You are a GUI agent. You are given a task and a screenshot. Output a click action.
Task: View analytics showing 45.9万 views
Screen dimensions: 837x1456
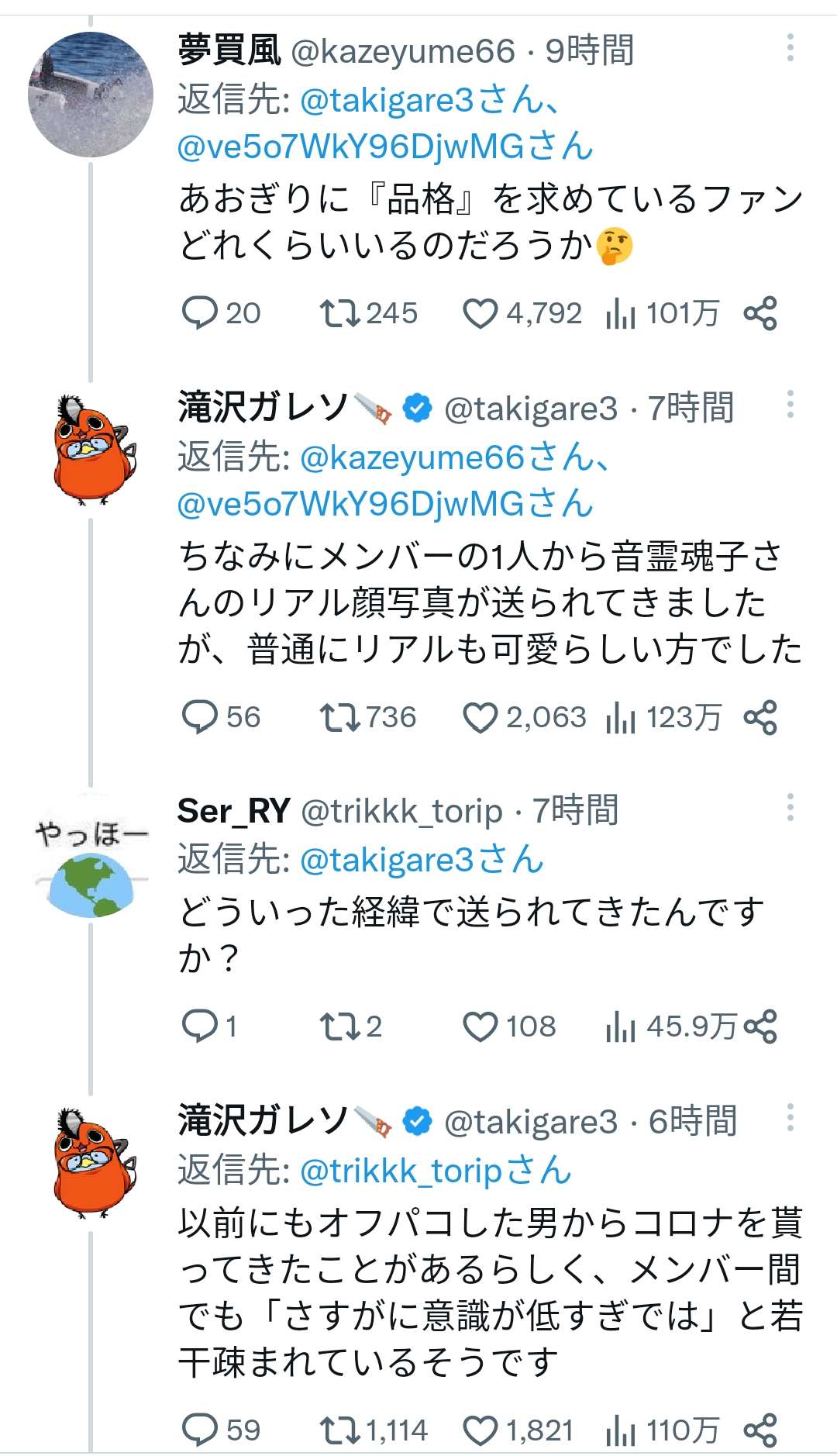(621, 1026)
